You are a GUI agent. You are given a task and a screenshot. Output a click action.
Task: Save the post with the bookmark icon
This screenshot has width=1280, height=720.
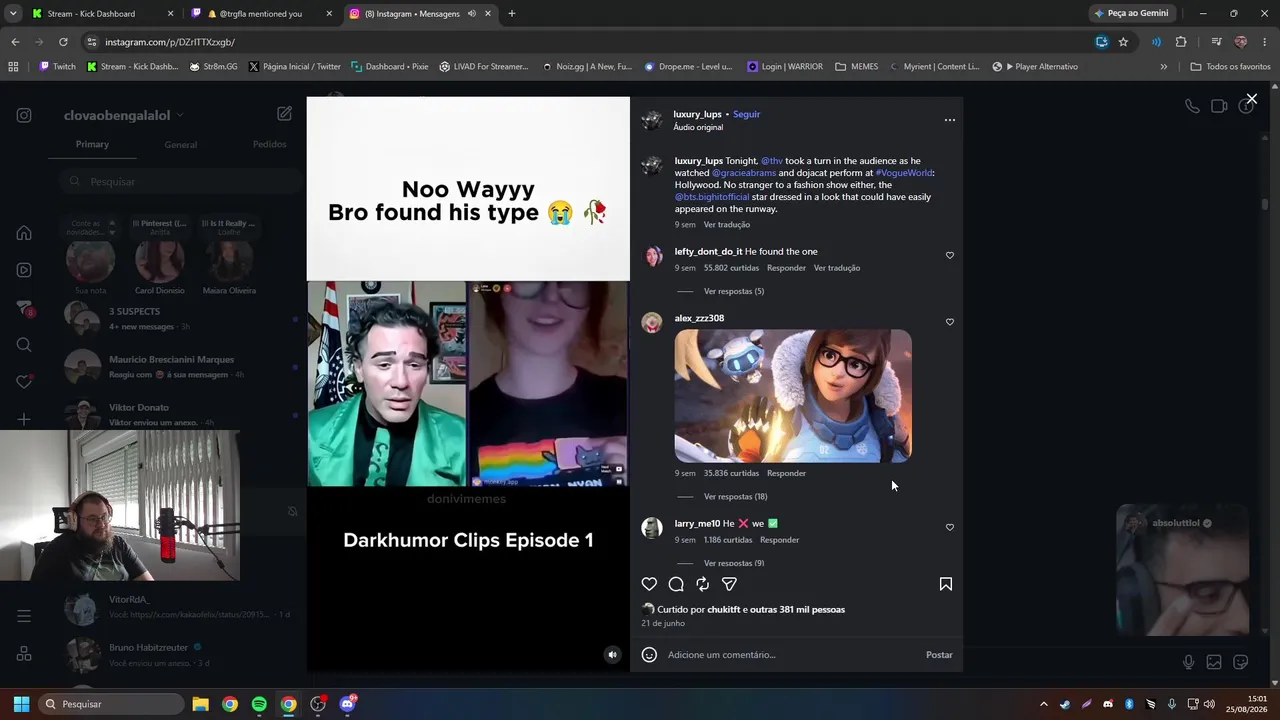(x=945, y=584)
